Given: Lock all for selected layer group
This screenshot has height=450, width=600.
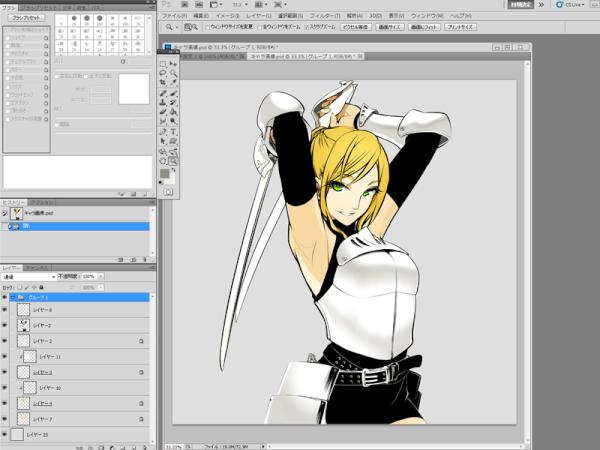Looking at the screenshot, I should click(x=41, y=287).
